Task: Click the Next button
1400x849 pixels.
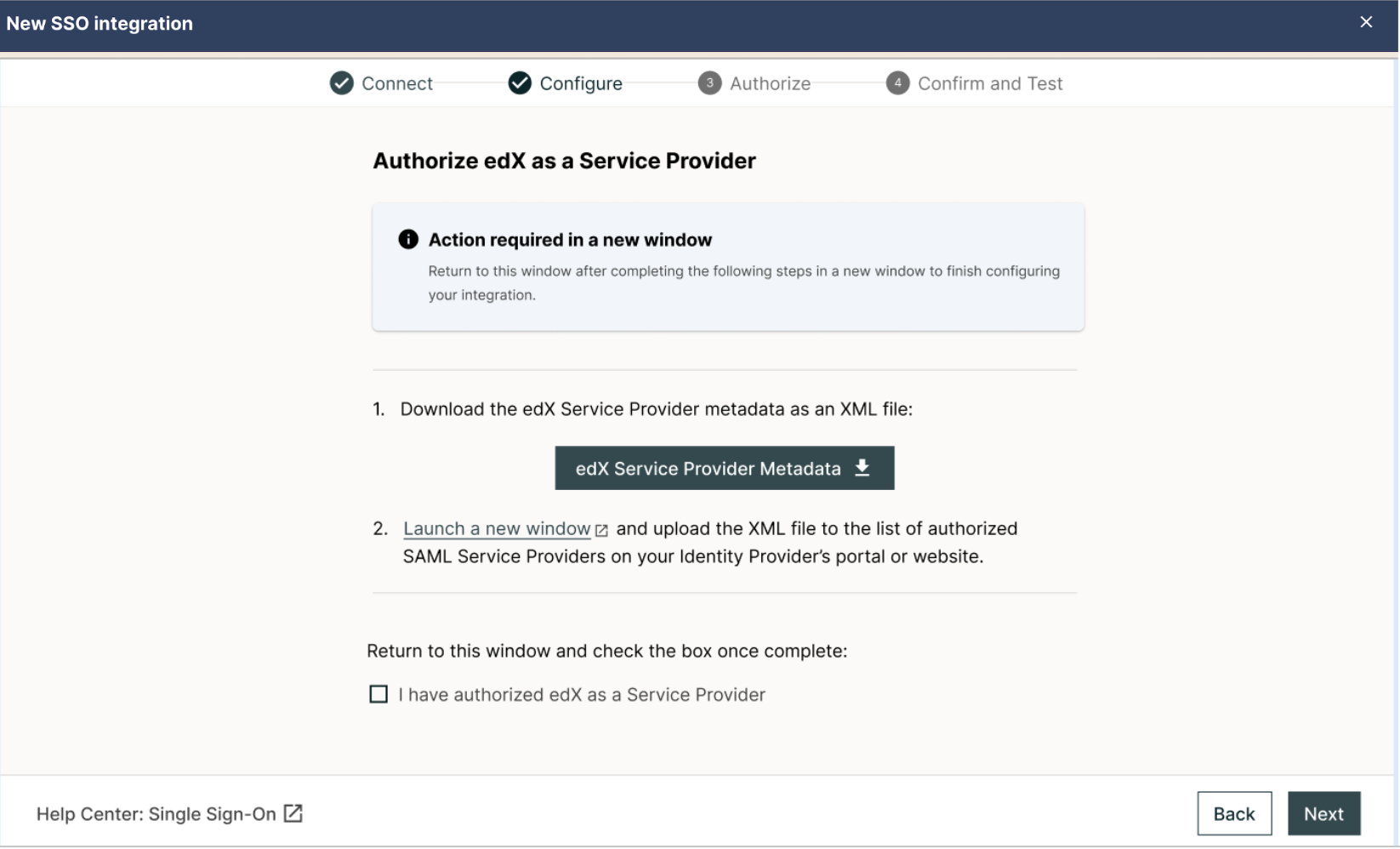Action: click(1323, 813)
